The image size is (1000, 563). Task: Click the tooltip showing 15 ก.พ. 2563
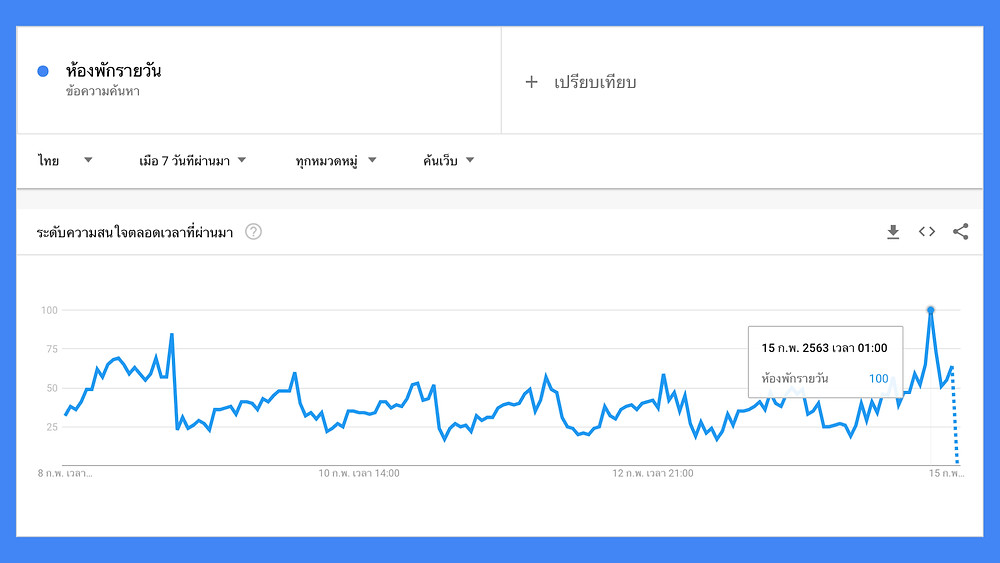click(x=825, y=362)
